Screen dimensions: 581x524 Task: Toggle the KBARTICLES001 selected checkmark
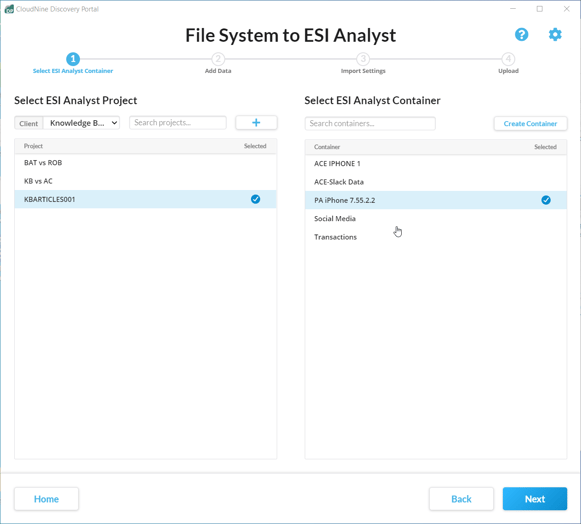255,199
